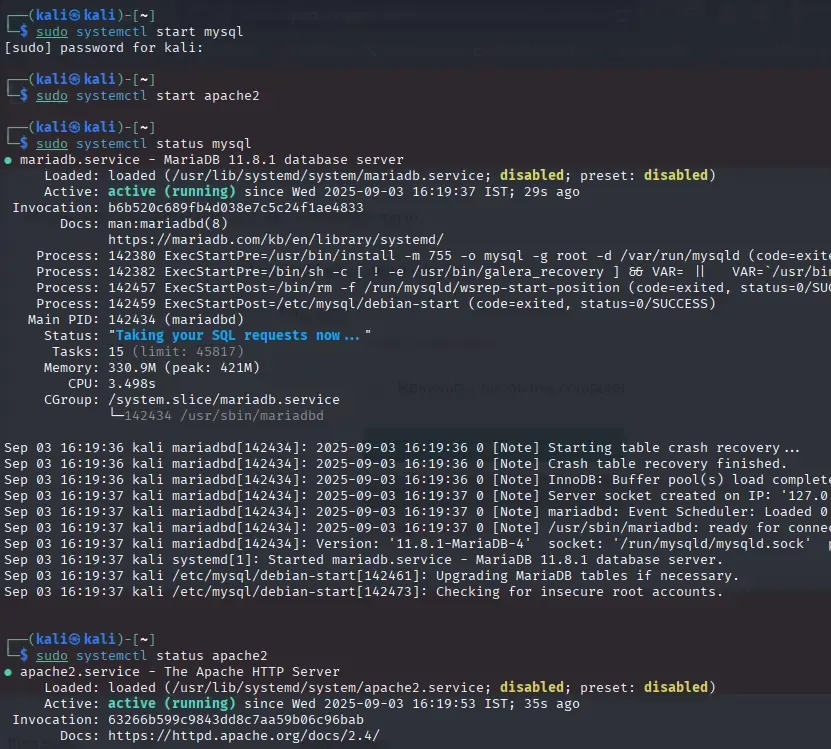The height and width of the screenshot is (749, 831).
Task: Click the 'Taking your SQL requests now...' status text
Action: 240,336
